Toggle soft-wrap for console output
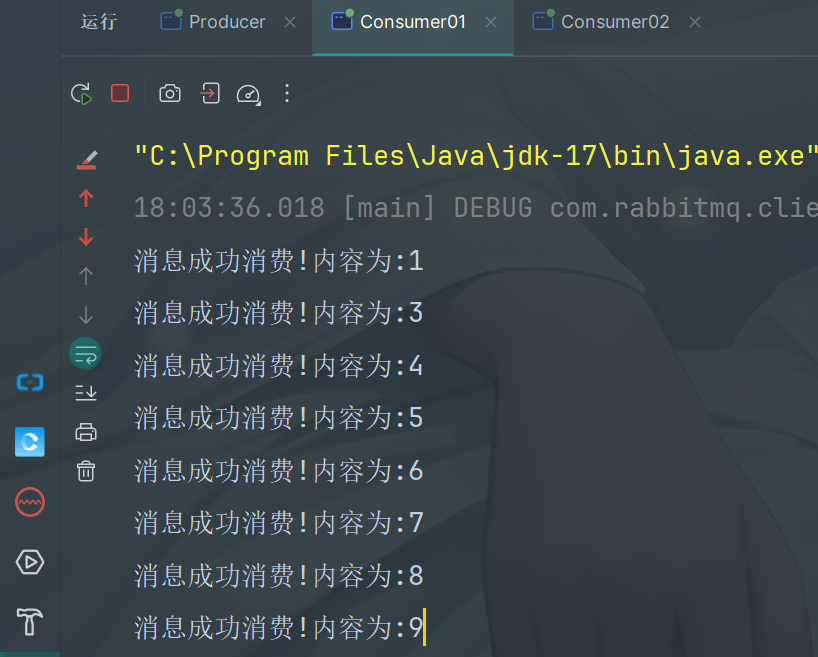This screenshot has height=657, width=818. 86,354
